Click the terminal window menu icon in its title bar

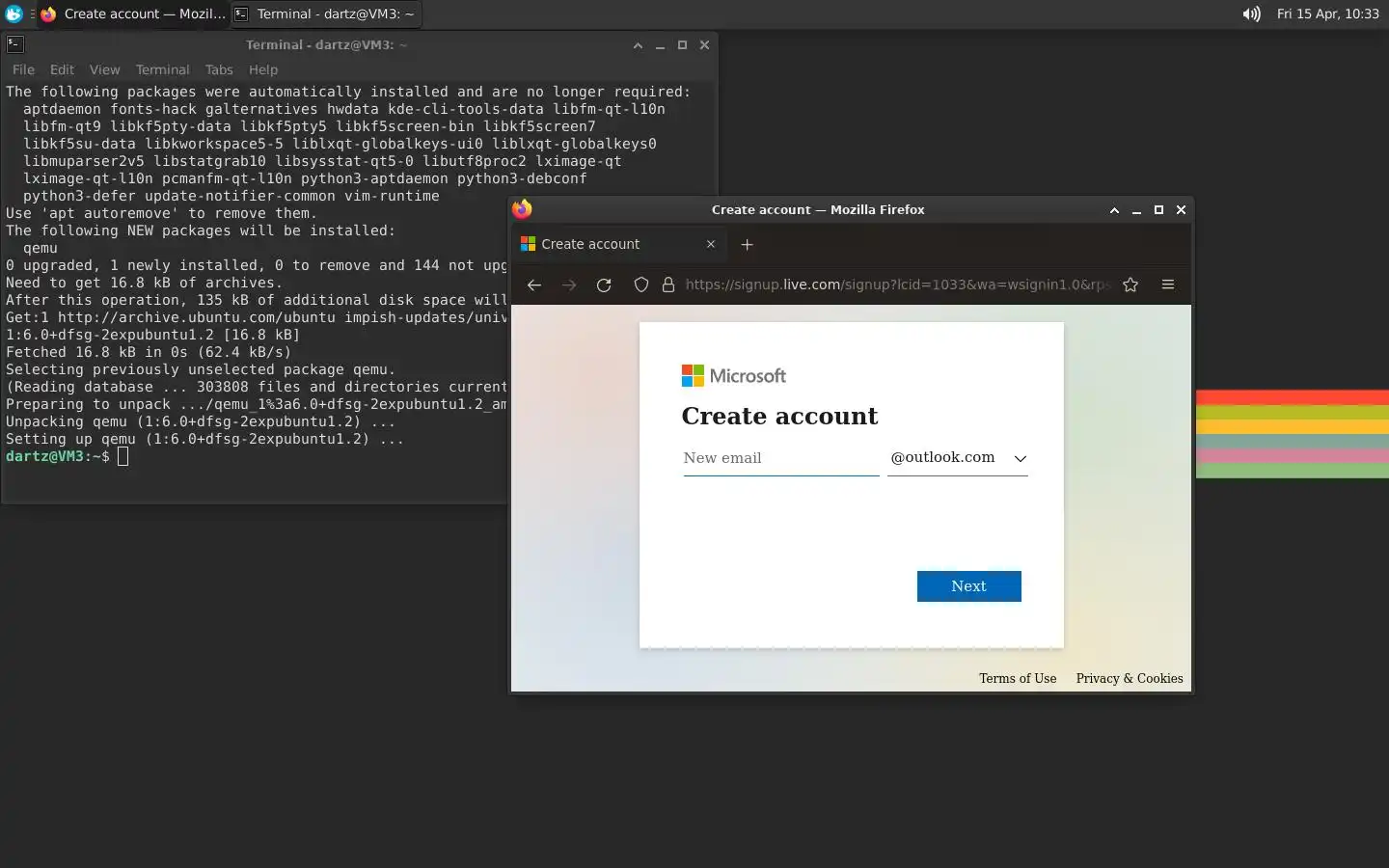(x=14, y=44)
